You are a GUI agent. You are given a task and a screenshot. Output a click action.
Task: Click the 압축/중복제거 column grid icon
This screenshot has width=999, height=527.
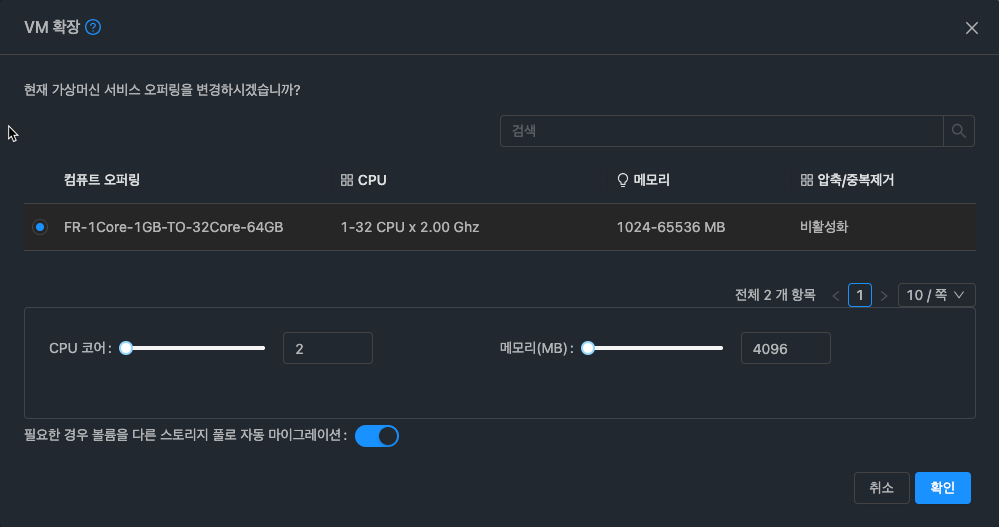(807, 181)
